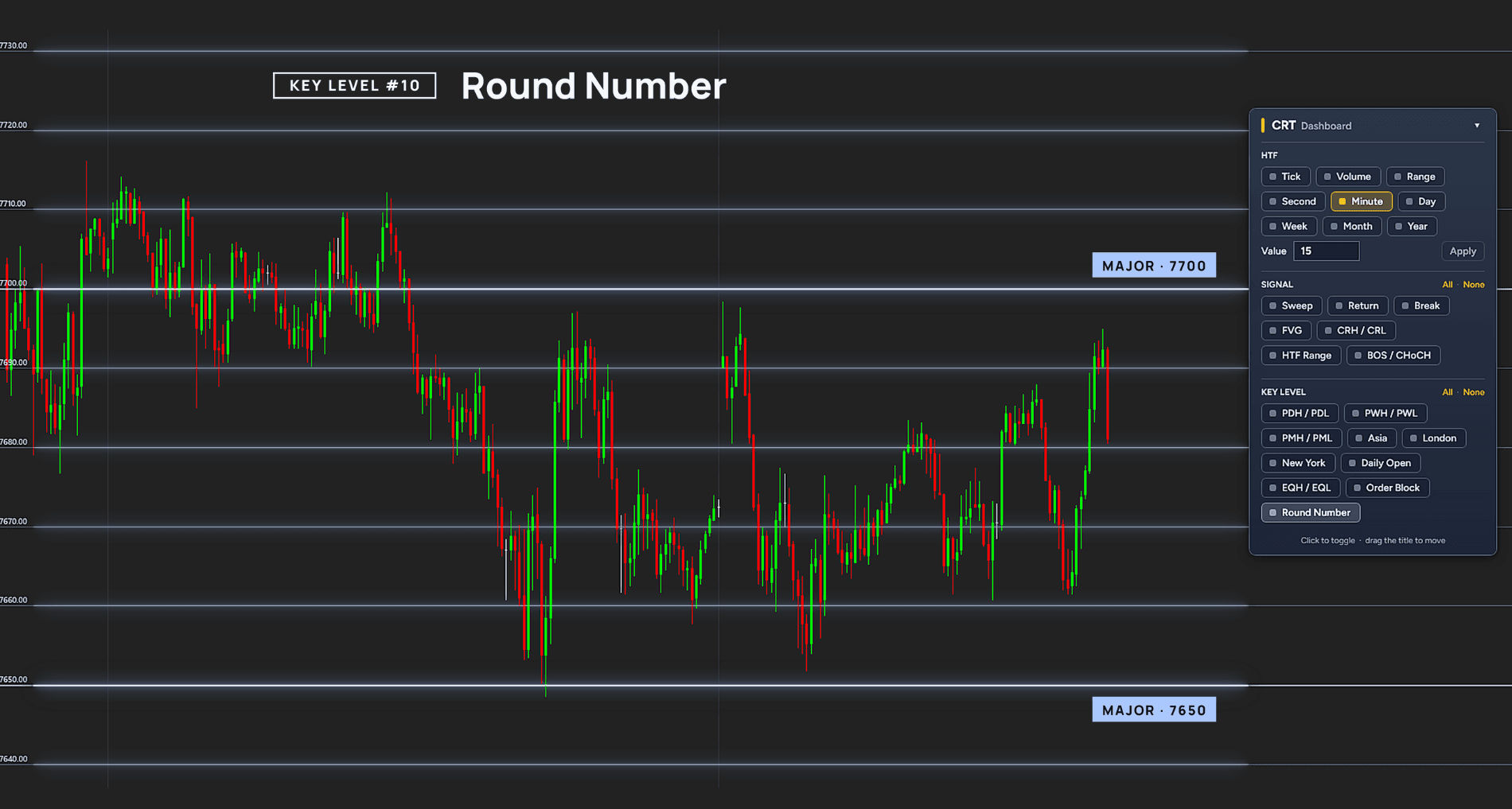Toggle the Minute HTF option
This screenshot has width=1512, height=809.
[x=1361, y=201]
